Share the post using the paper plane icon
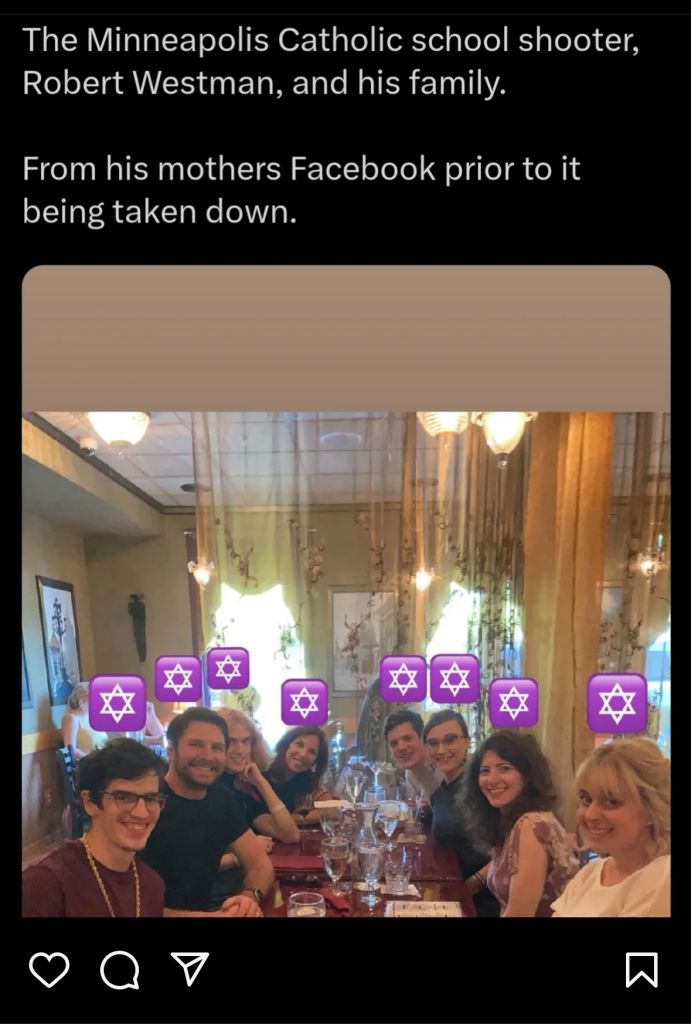Image resolution: width=691 pixels, height=1024 pixels. tap(190, 968)
